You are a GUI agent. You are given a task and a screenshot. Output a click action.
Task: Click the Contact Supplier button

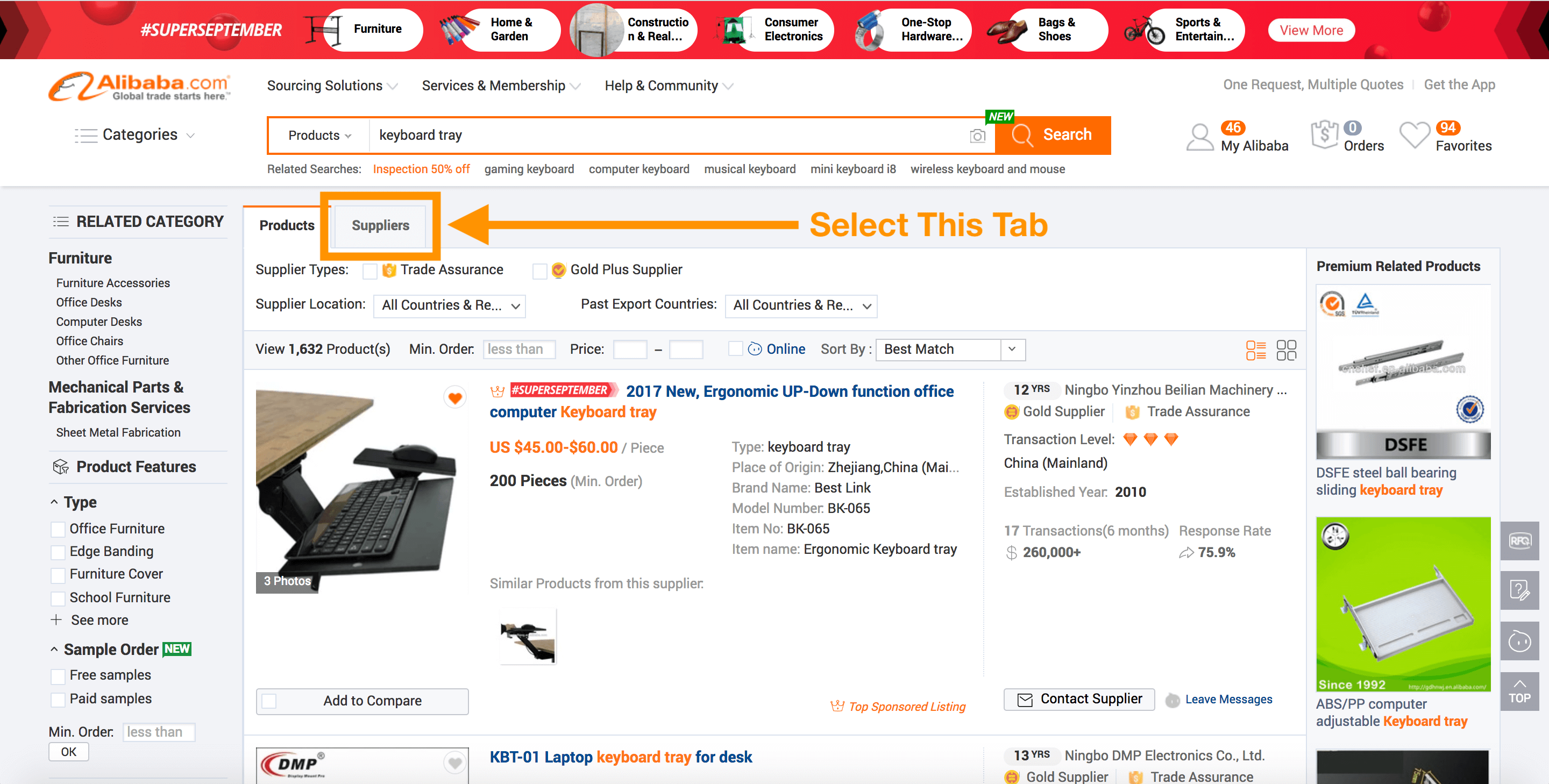1079,699
